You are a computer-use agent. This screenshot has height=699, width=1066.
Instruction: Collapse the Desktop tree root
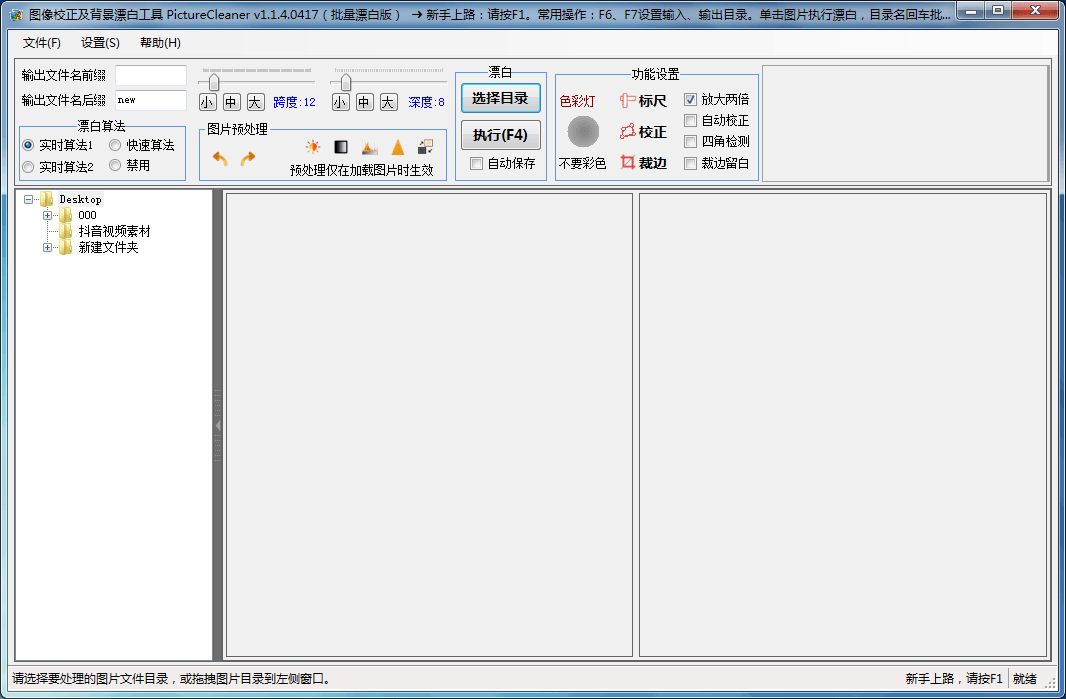28,199
